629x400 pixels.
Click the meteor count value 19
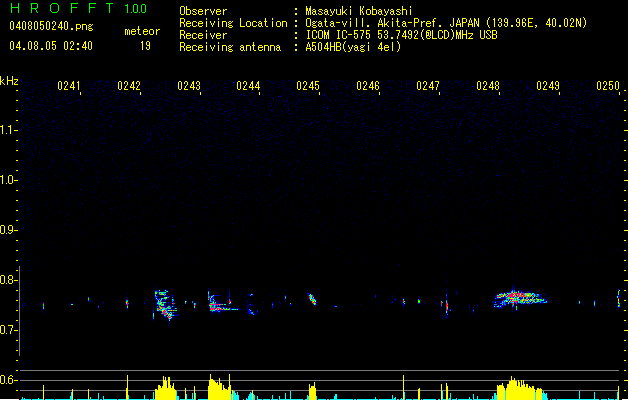coord(145,46)
